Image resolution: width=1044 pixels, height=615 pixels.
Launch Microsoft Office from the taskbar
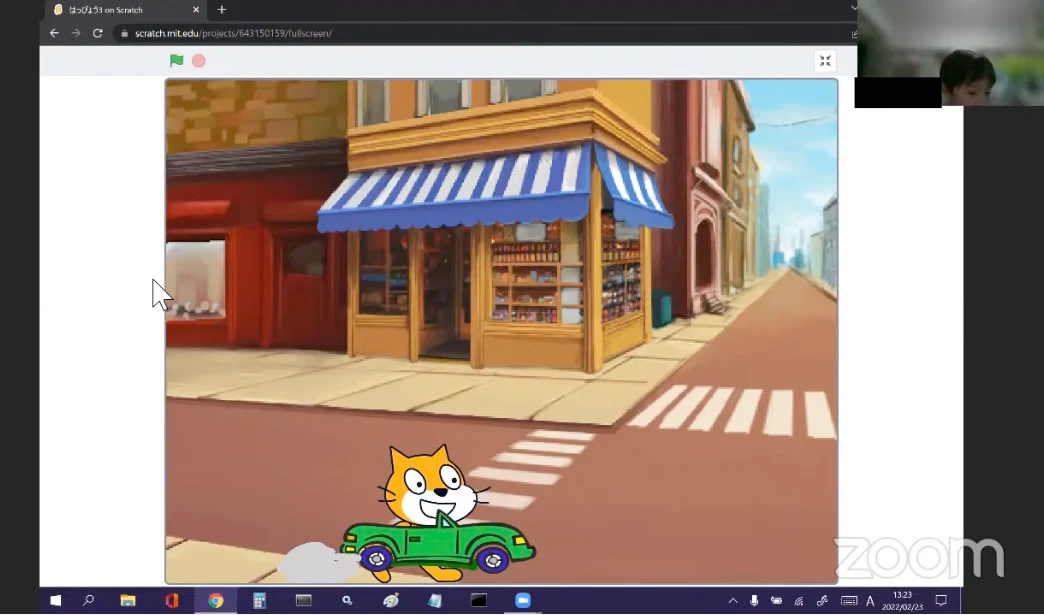(172, 600)
